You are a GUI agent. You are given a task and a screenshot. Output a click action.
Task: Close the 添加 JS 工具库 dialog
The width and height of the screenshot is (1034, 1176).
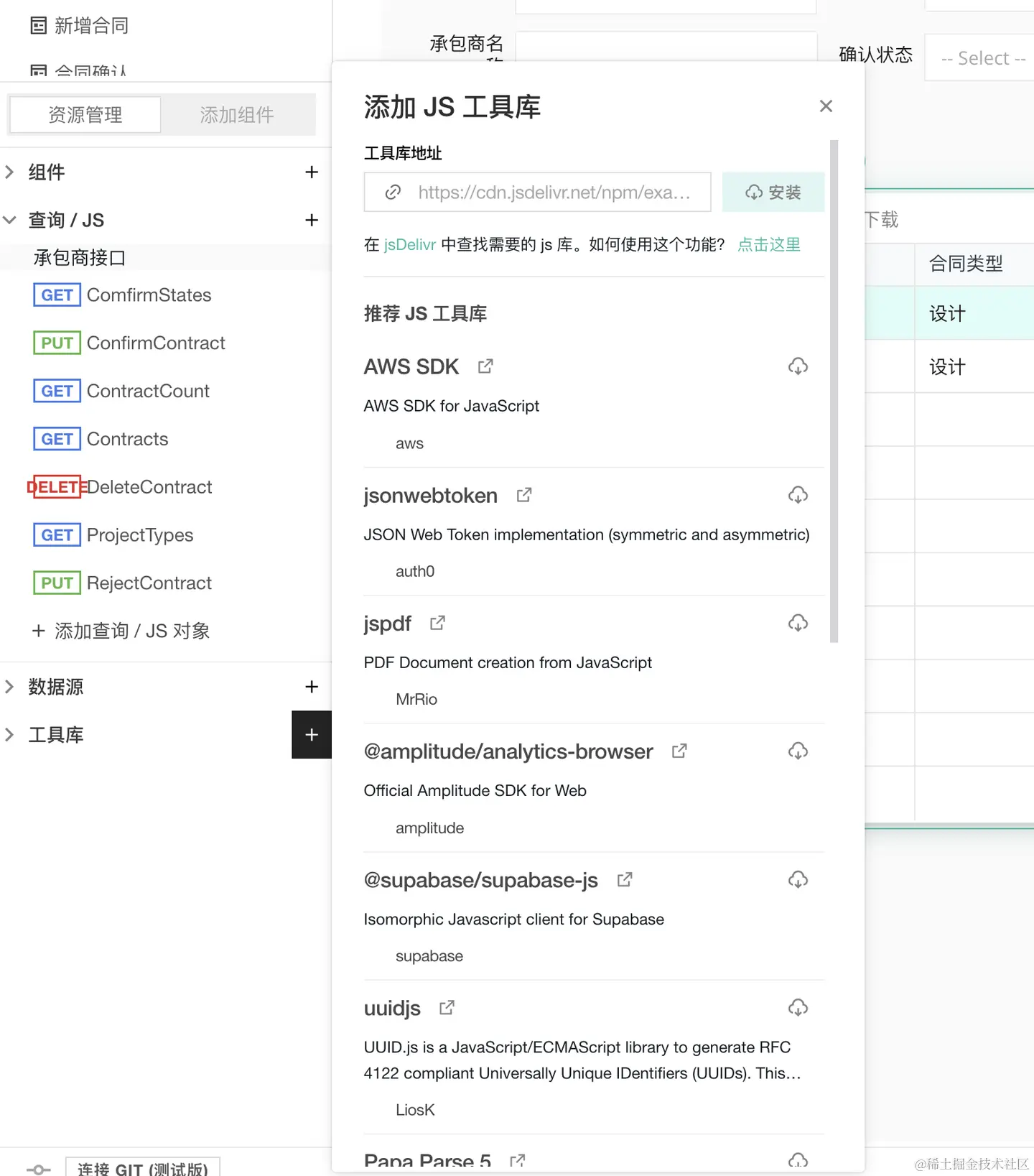coord(826,106)
